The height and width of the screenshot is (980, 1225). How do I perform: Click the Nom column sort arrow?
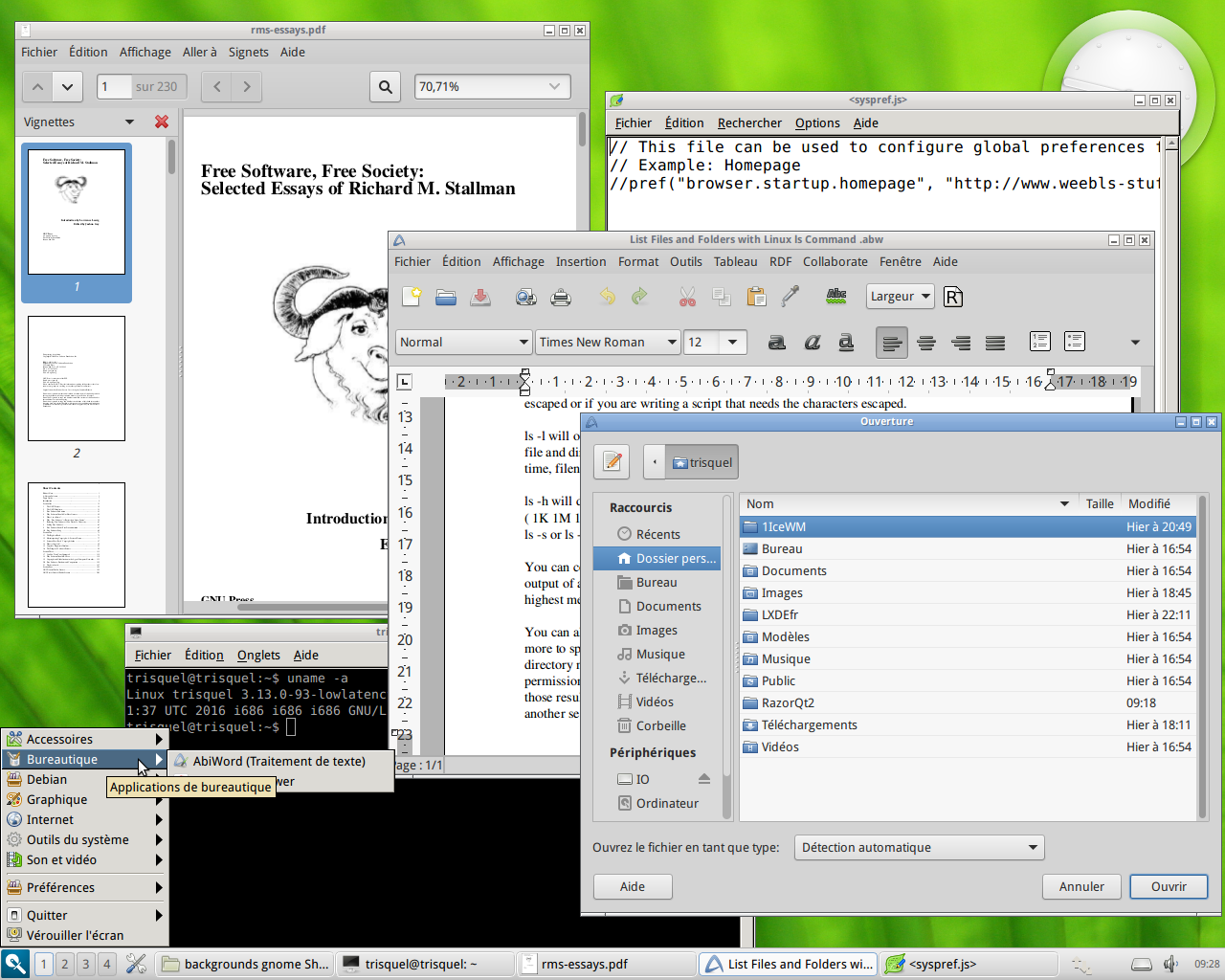[x=1064, y=503]
